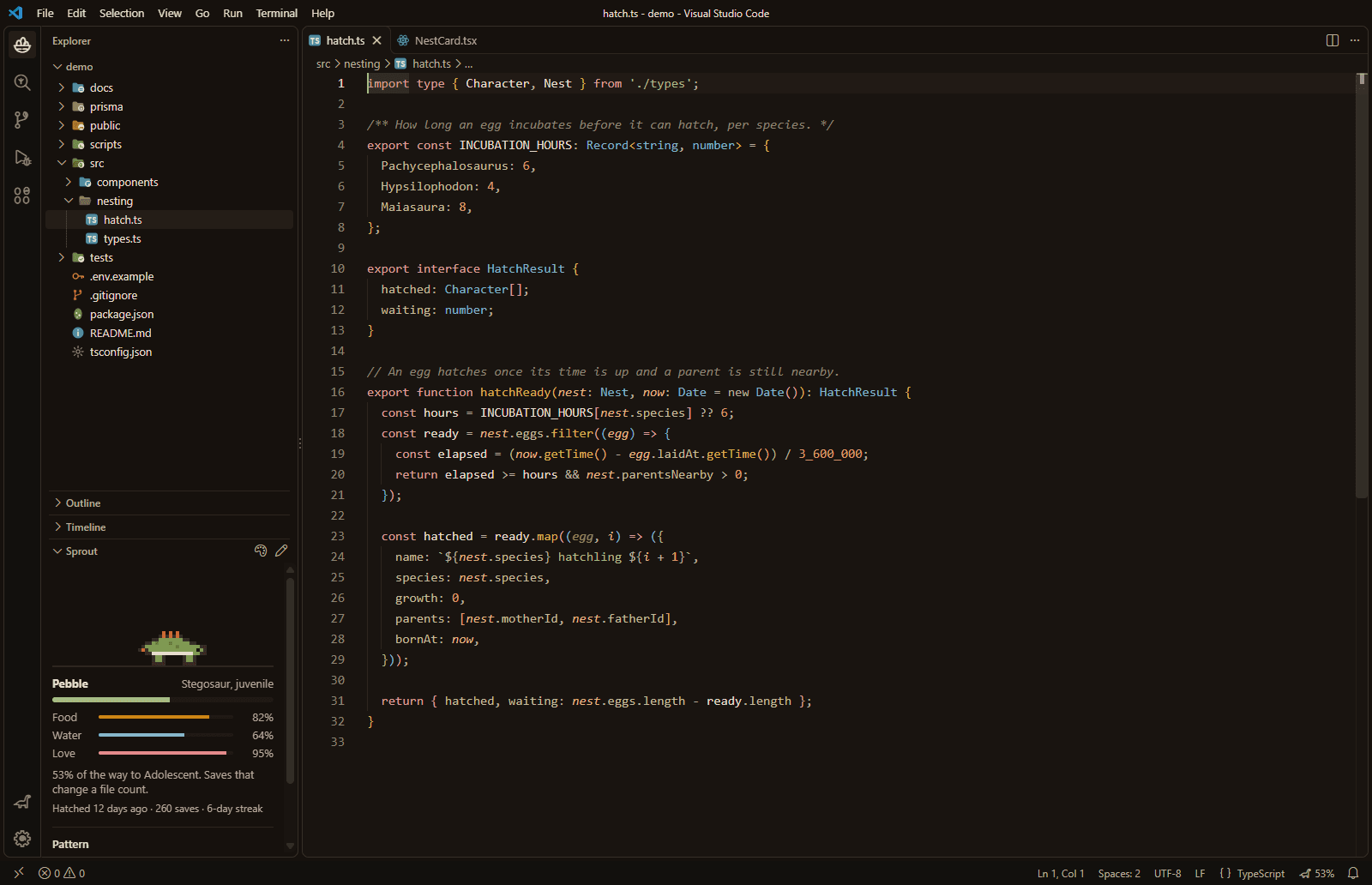The image size is (1372, 885).
Task: Click the Food progress bar
Action: coord(165,717)
